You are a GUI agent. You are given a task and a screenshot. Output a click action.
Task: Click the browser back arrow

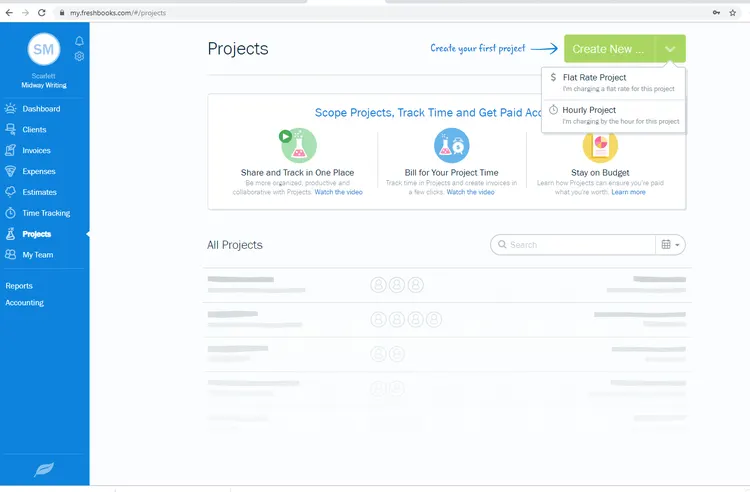pyautogui.click(x=9, y=13)
